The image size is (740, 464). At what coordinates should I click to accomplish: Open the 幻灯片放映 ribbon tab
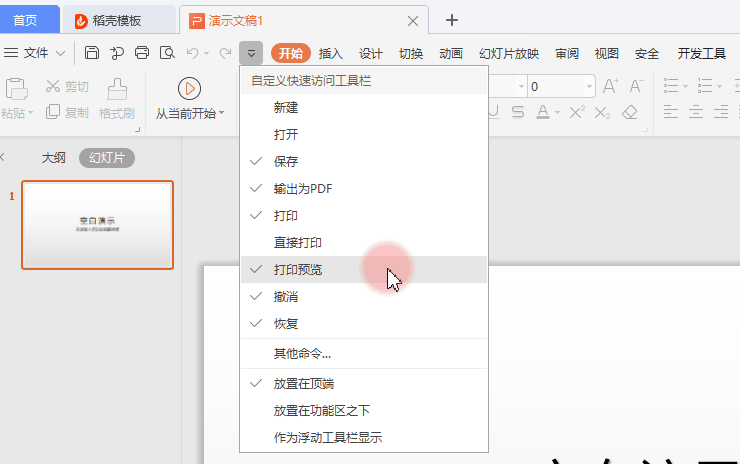(x=509, y=53)
